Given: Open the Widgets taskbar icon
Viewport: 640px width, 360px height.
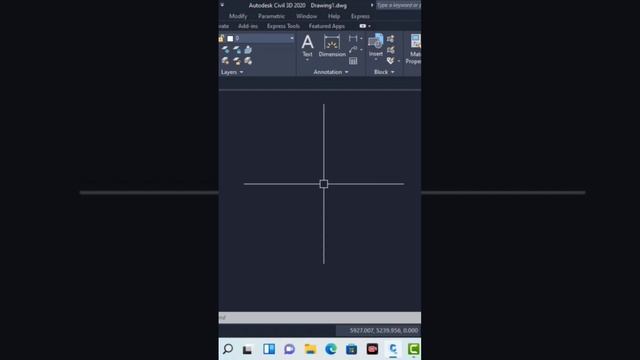Looking at the screenshot, I should coord(269,349).
